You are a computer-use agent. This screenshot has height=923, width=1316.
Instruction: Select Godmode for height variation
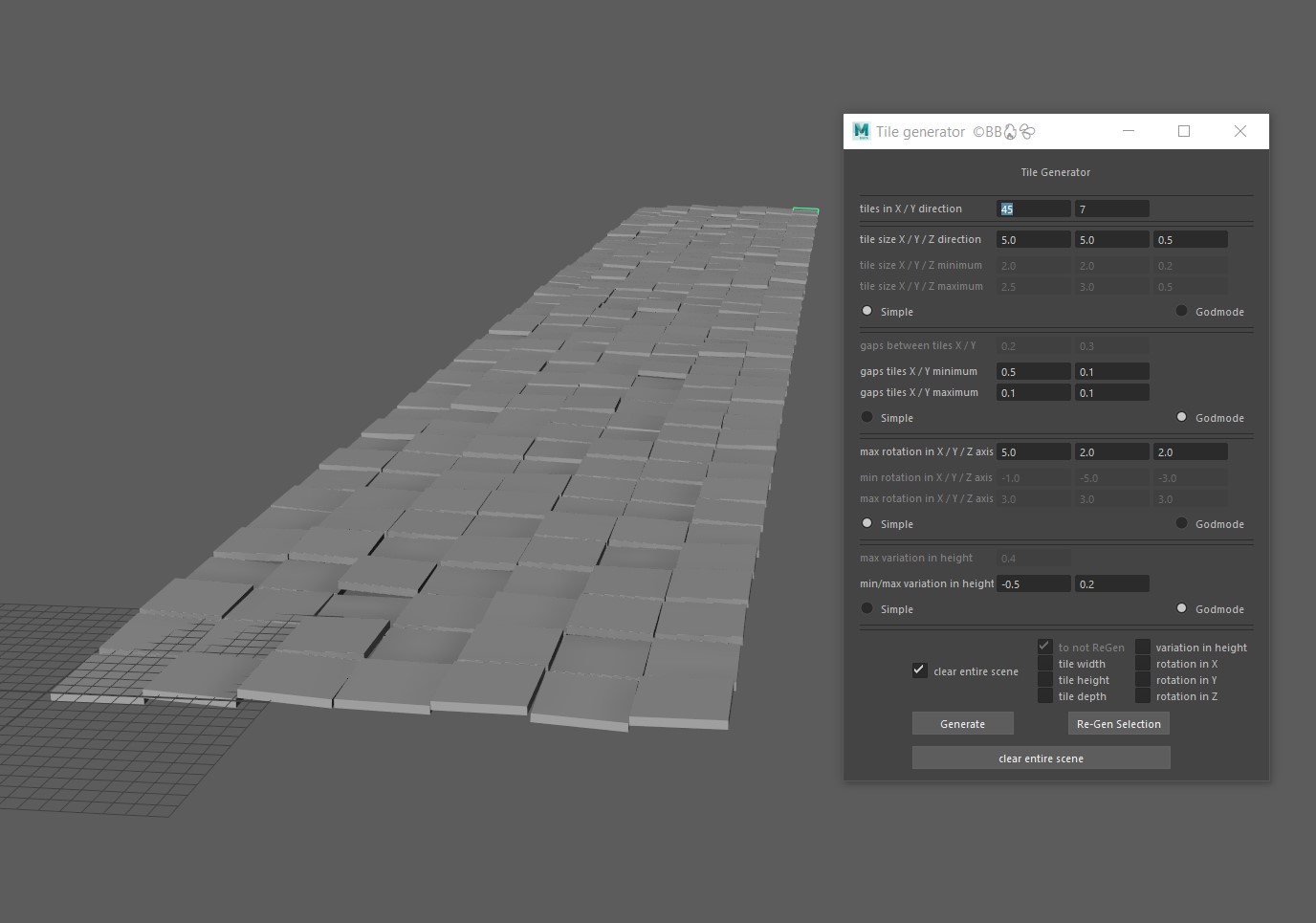point(1182,608)
